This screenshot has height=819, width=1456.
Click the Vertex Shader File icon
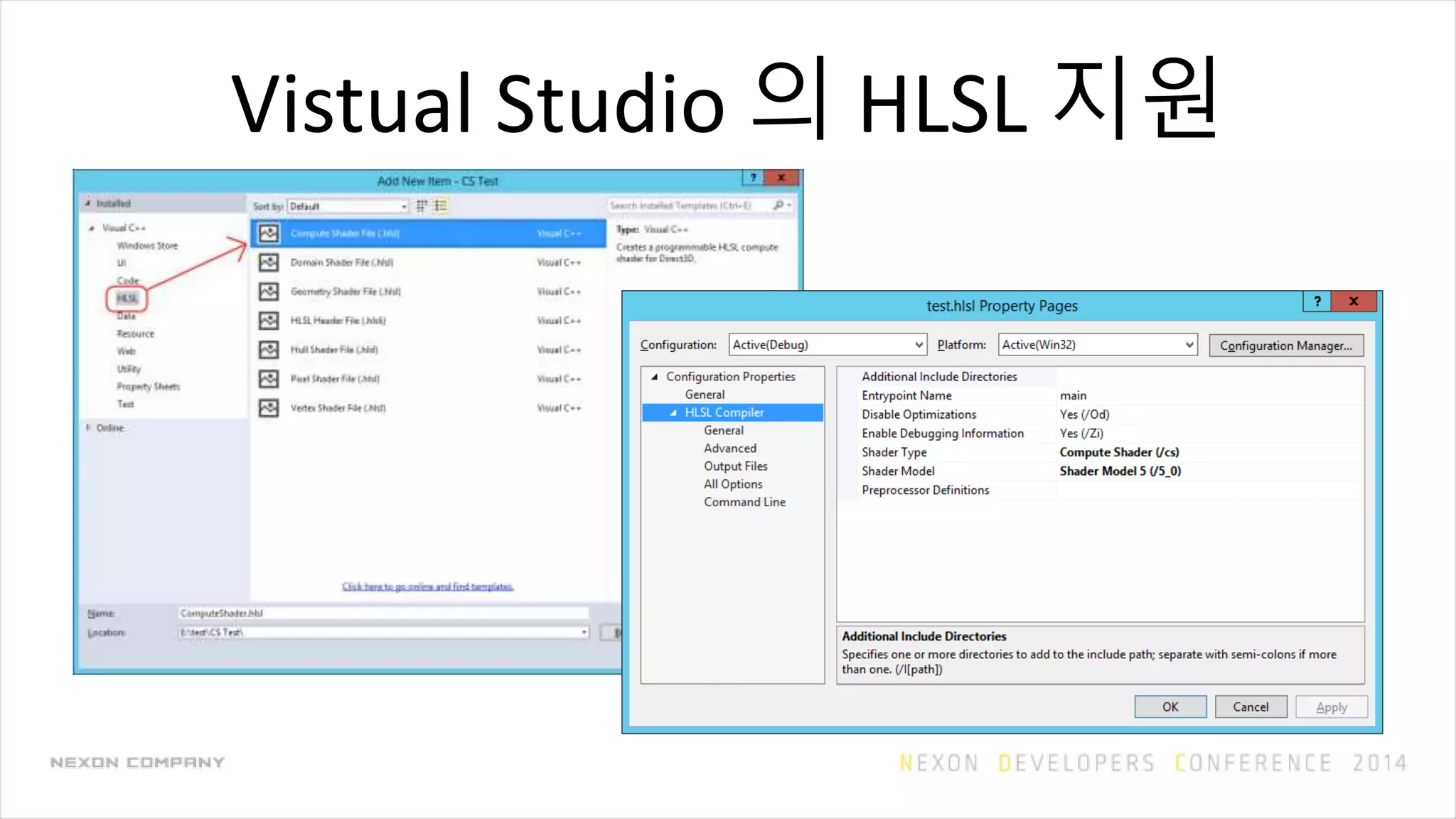point(269,408)
